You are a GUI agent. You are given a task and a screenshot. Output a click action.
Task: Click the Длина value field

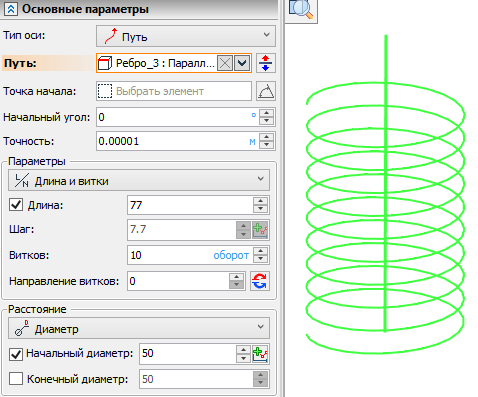pos(190,205)
